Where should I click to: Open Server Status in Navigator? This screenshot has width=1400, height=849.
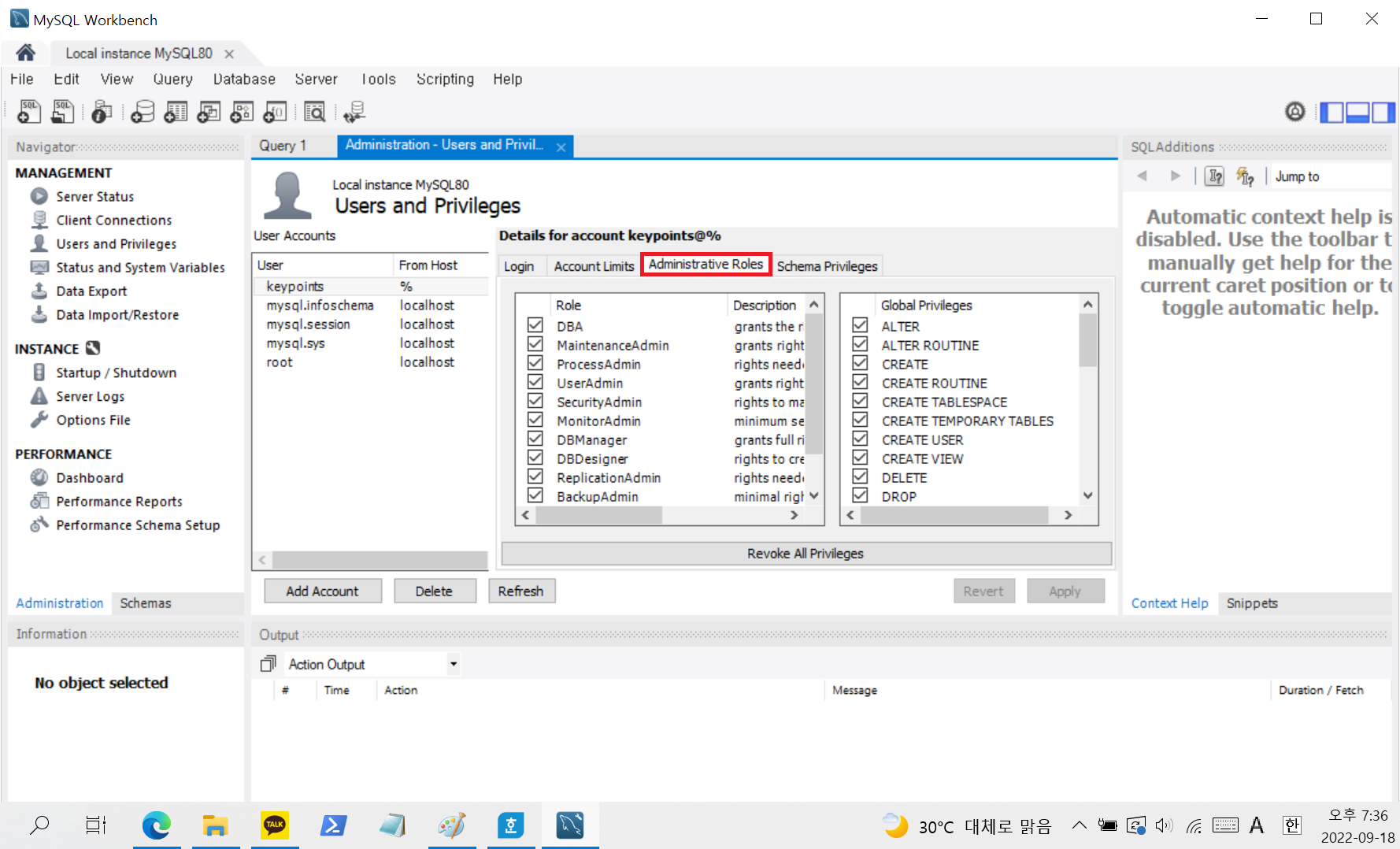click(94, 196)
